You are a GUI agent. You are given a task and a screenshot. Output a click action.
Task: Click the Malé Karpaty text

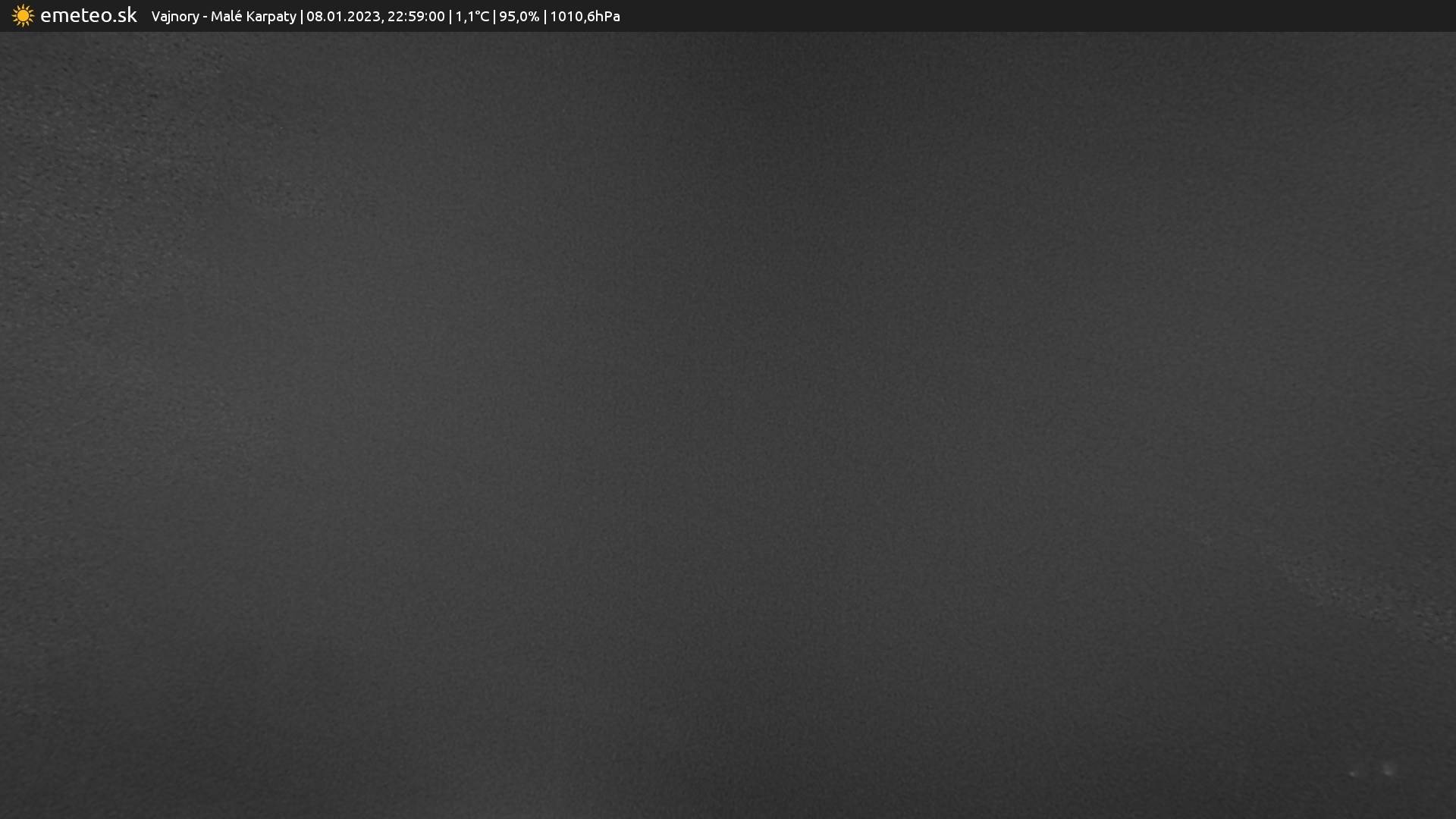253,17
